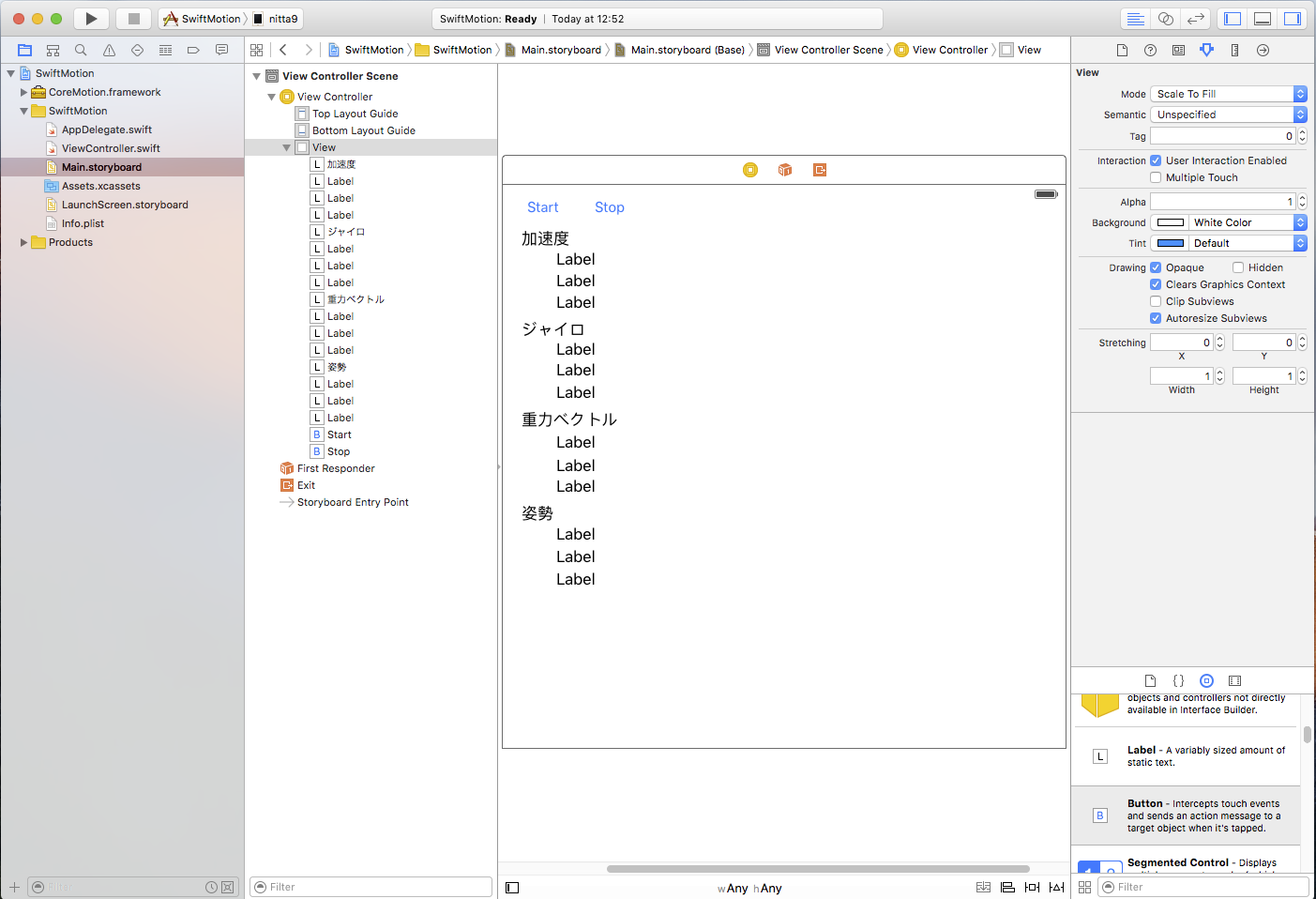The width and height of the screenshot is (1316, 899).
Task: Expand the Products folder
Action: [x=23, y=242]
